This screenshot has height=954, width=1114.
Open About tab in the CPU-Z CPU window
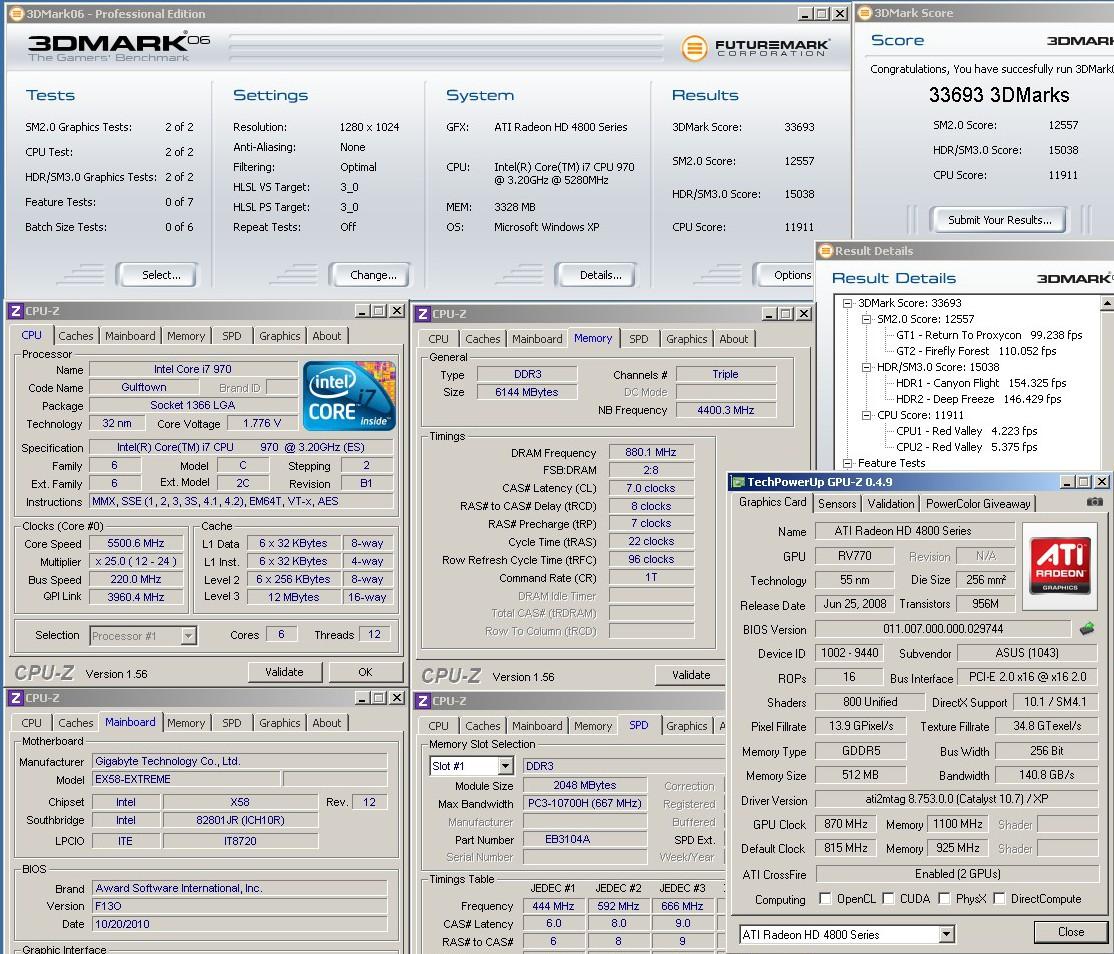pyautogui.click(x=326, y=336)
